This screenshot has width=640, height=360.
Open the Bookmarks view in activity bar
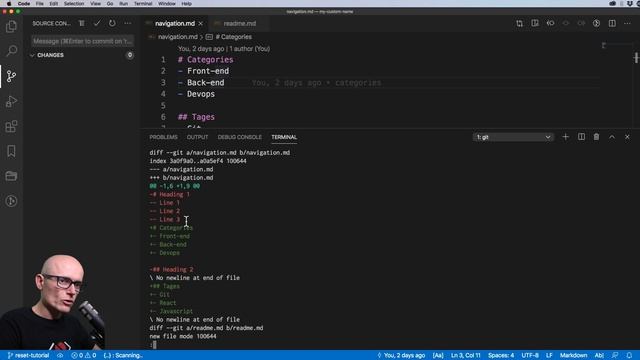pos(11,151)
